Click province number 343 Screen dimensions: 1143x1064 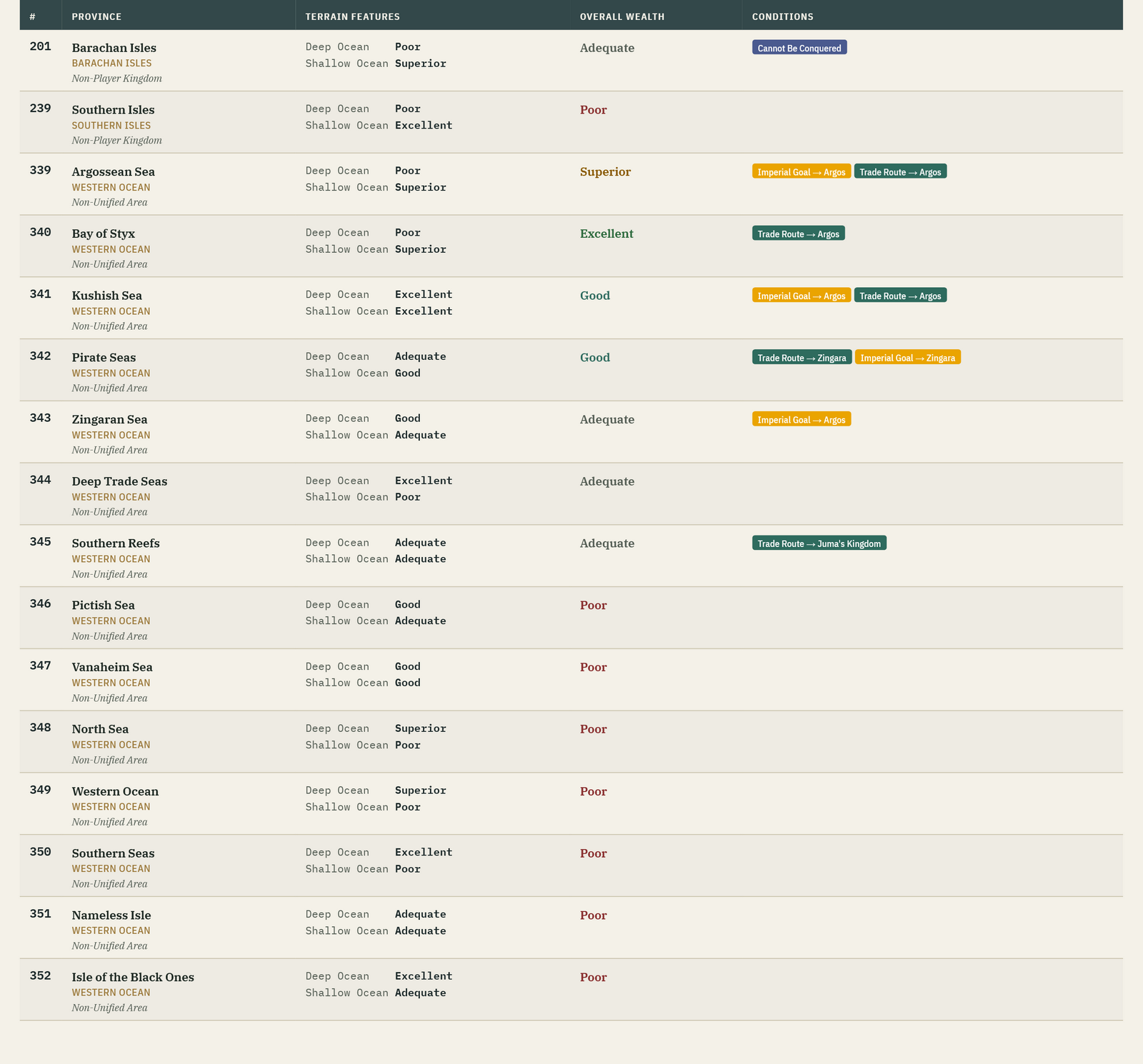pyautogui.click(x=41, y=418)
